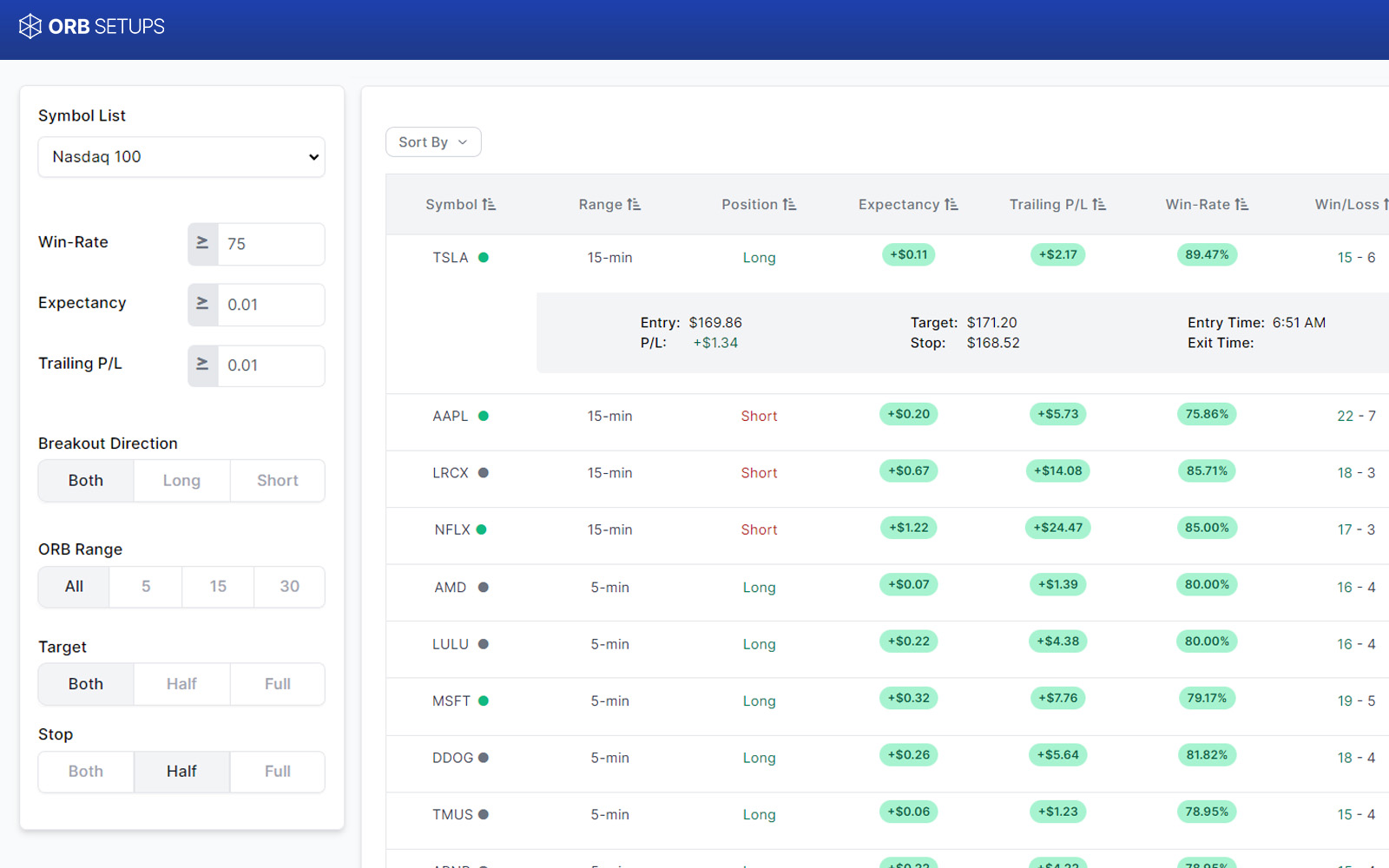Click the LRCX symbol
The height and width of the screenshot is (868, 1389).
point(451,473)
